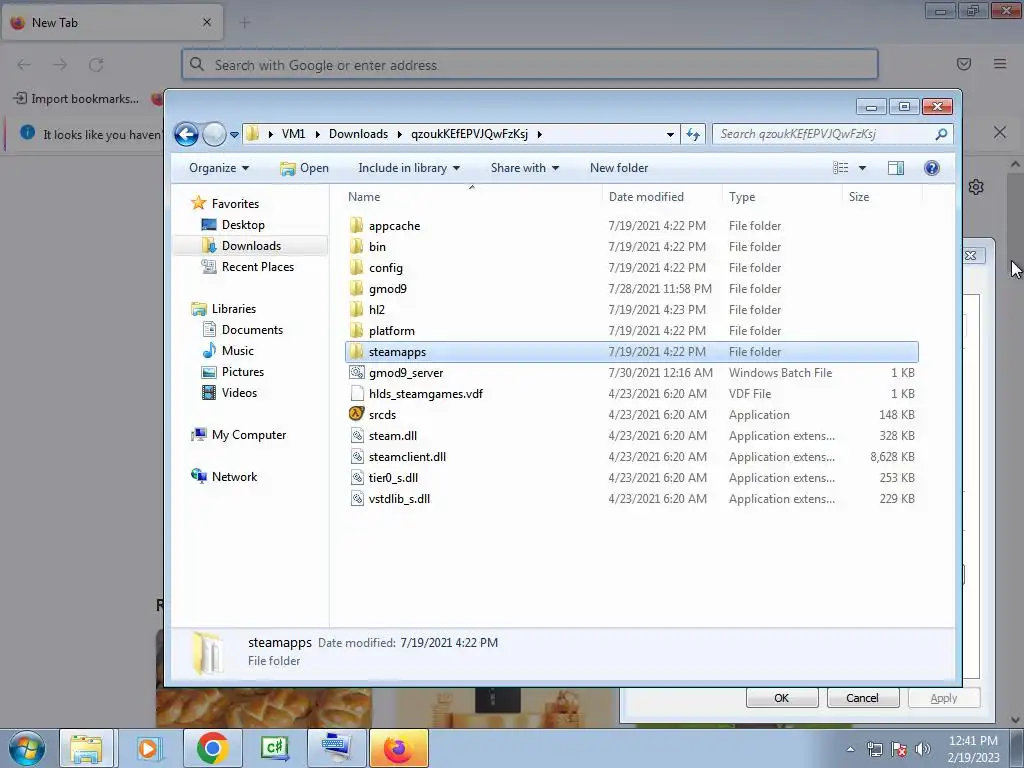The image size is (1024, 768).
Task: Open Google Chrome from the taskbar
Action: click(x=212, y=748)
